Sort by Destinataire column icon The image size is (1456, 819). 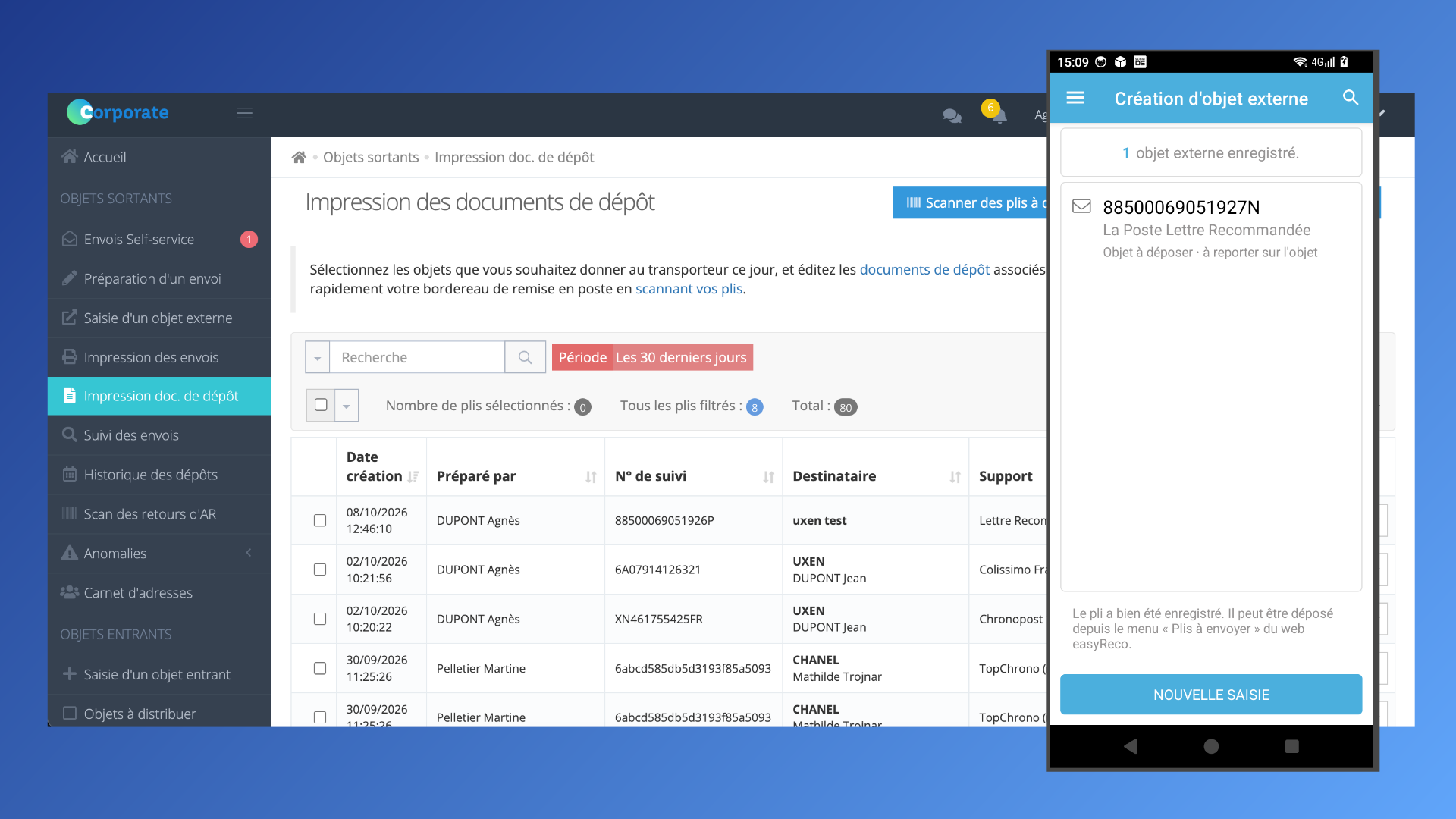coord(955,477)
